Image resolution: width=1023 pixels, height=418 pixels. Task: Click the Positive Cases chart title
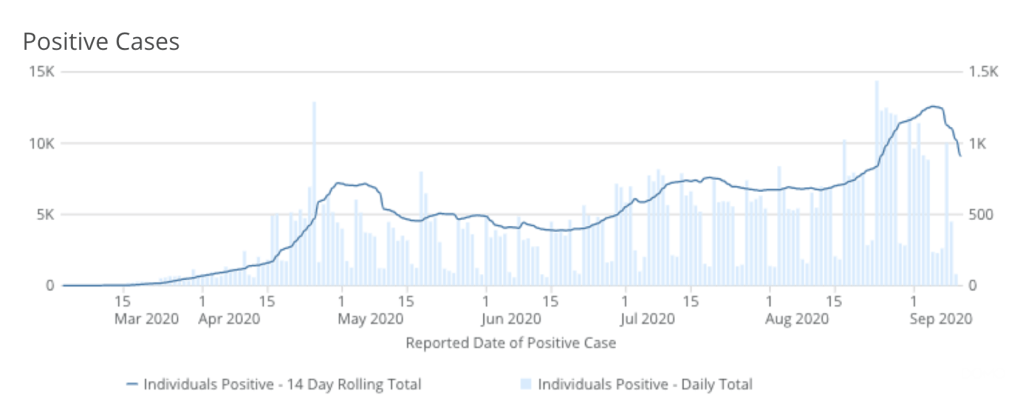101,42
